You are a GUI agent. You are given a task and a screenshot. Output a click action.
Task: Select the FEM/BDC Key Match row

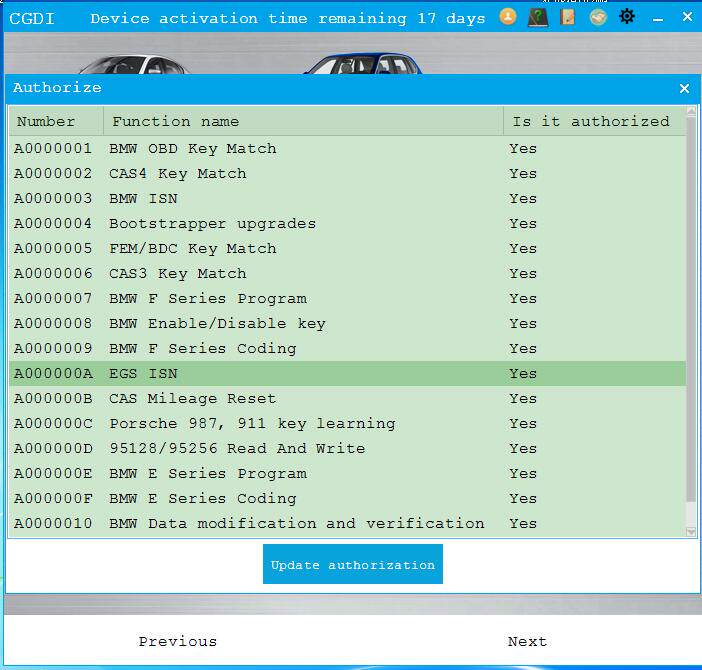pyautogui.click(x=347, y=249)
